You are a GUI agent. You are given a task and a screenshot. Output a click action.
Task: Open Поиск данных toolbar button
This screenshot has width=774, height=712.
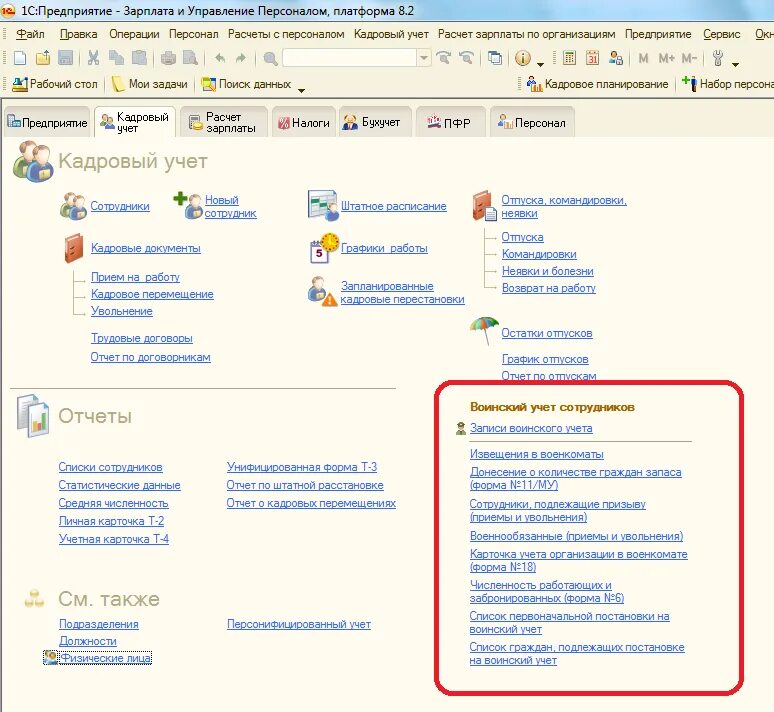(x=246, y=84)
